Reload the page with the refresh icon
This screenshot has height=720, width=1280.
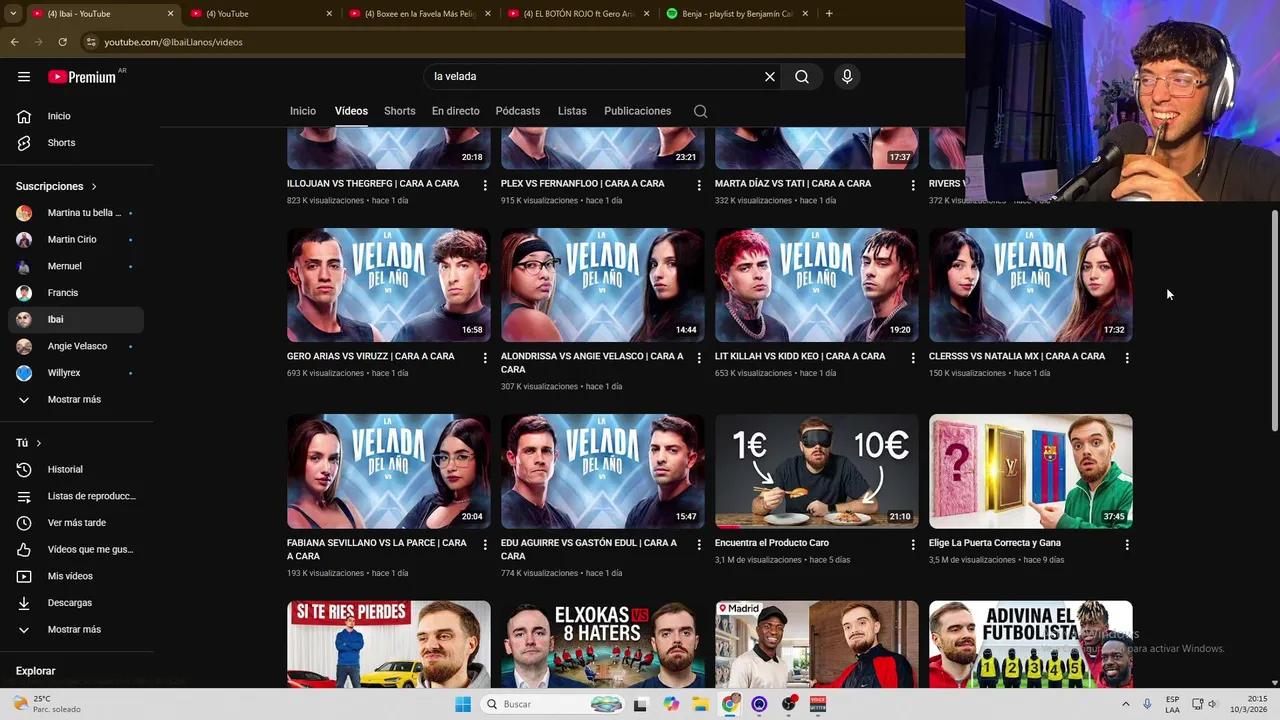pos(62,42)
